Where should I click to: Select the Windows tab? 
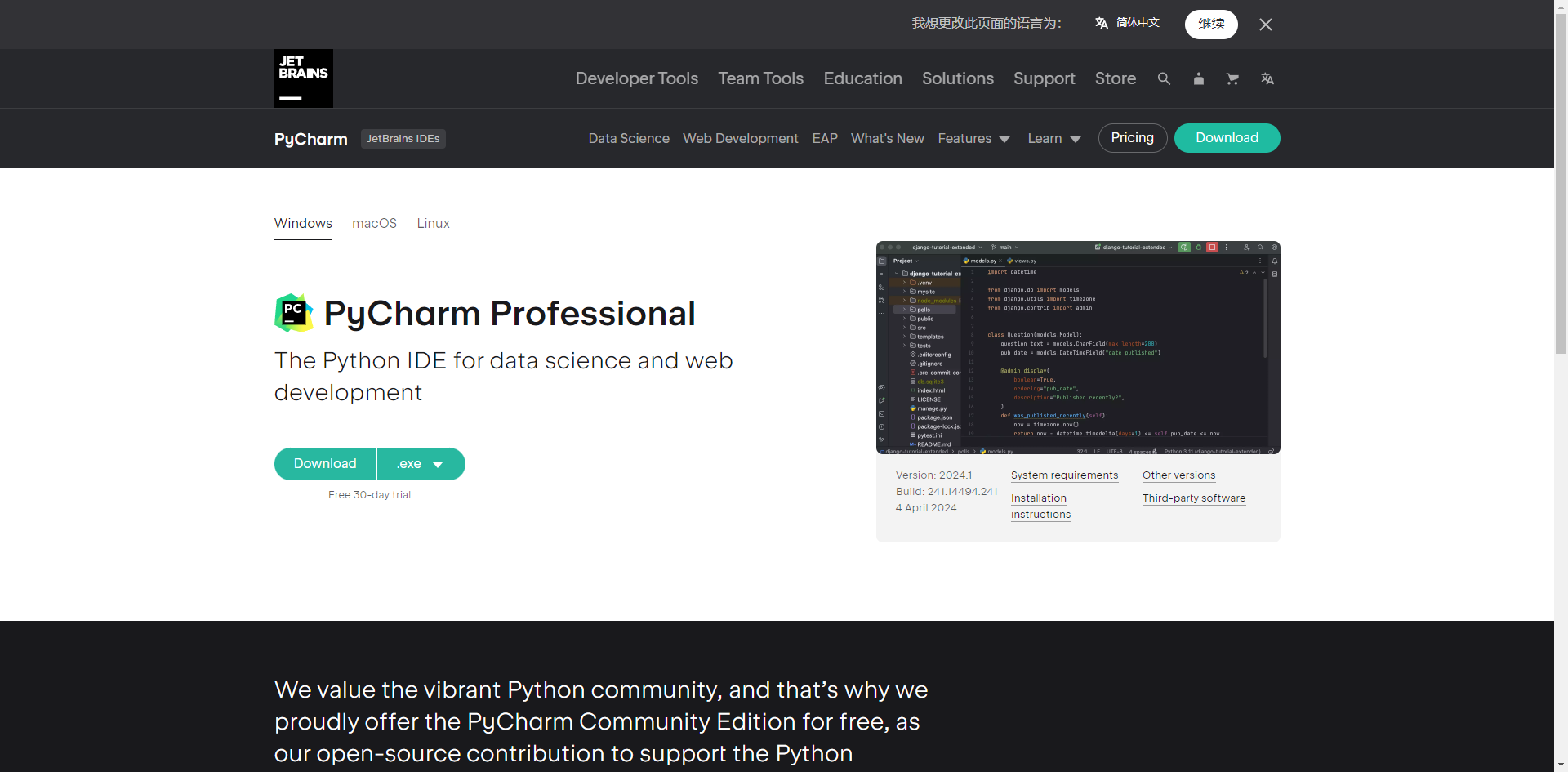pyautogui.click(x=303, y=223)
